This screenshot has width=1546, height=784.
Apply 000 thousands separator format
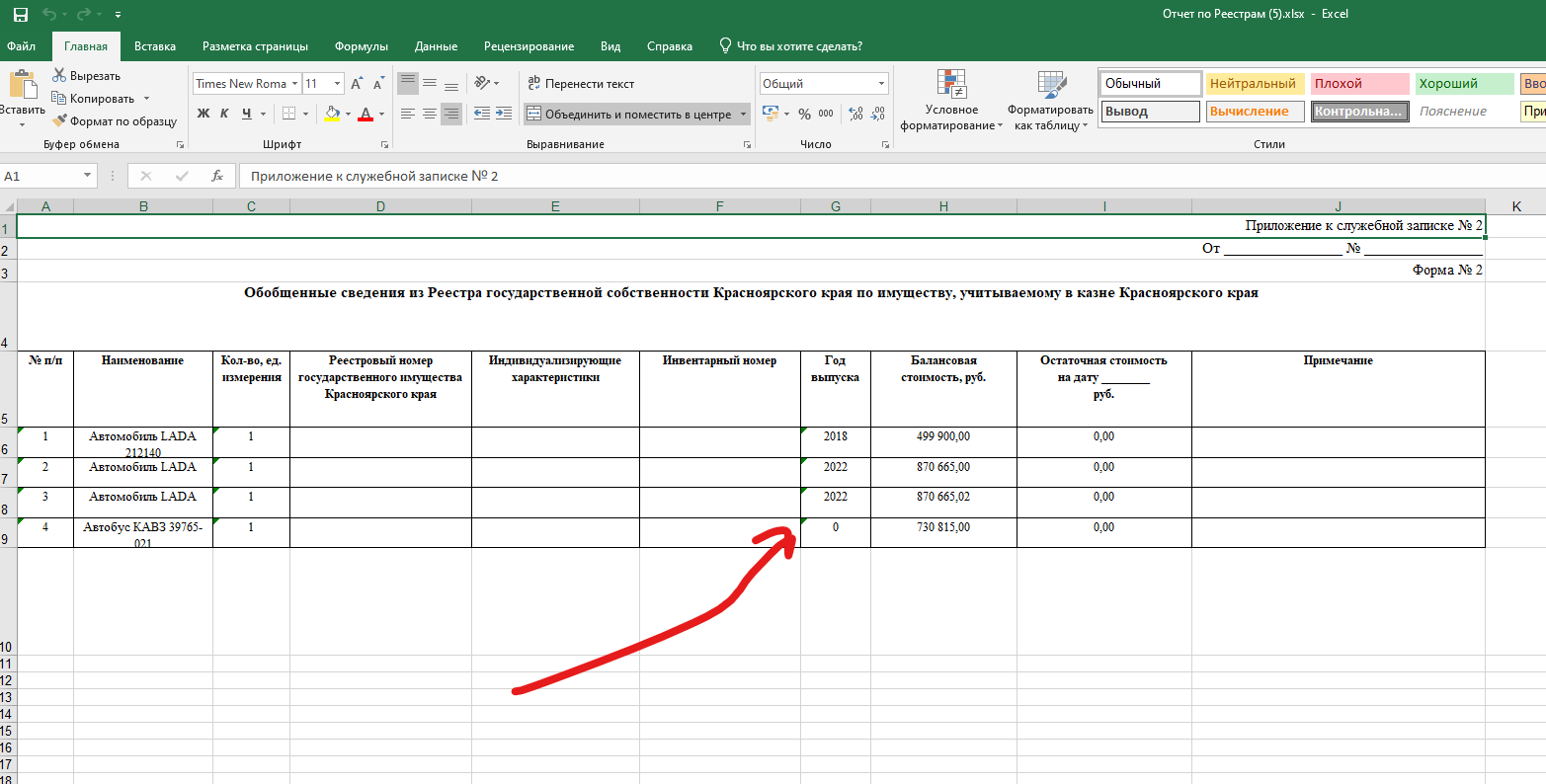pyautogui.click(x=826, y=114)
